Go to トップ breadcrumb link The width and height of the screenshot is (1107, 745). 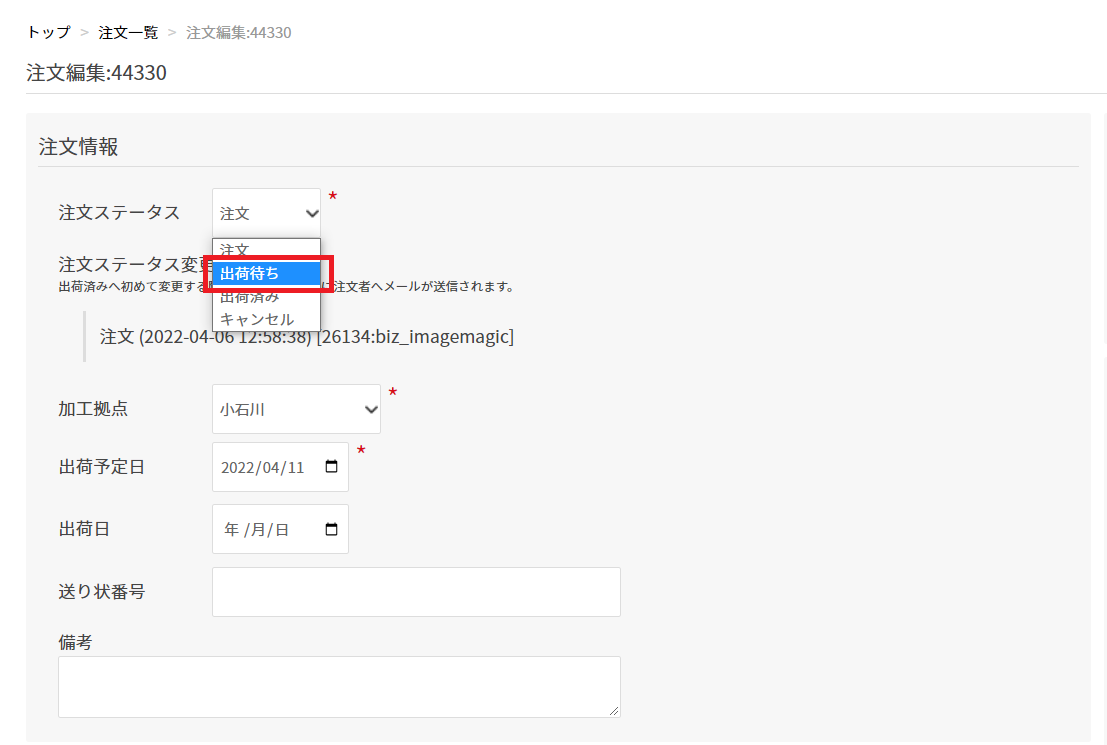pyautogui.click(x=49, y=32)
